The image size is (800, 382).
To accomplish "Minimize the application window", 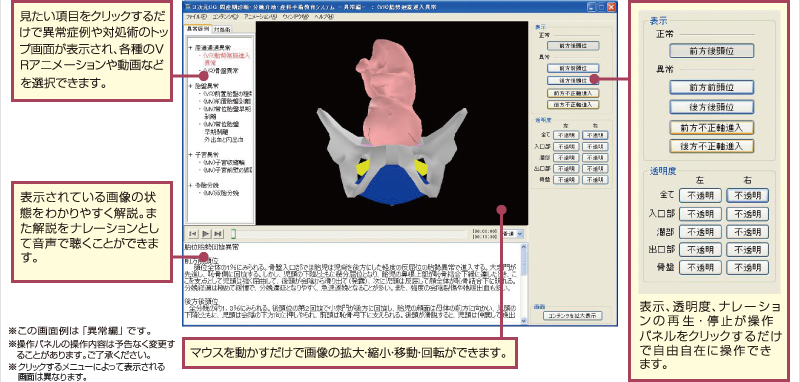I will 592,8.
